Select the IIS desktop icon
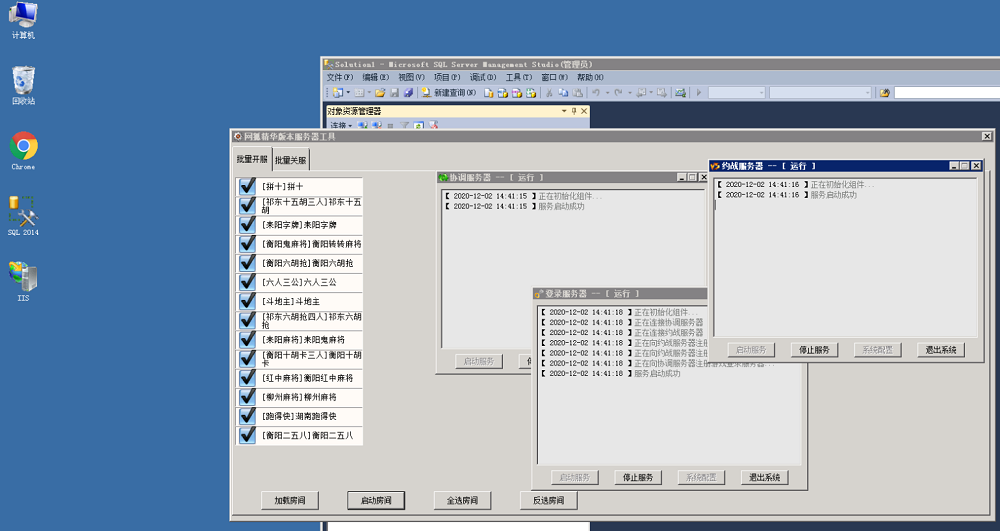 click(x=23, y=277)
